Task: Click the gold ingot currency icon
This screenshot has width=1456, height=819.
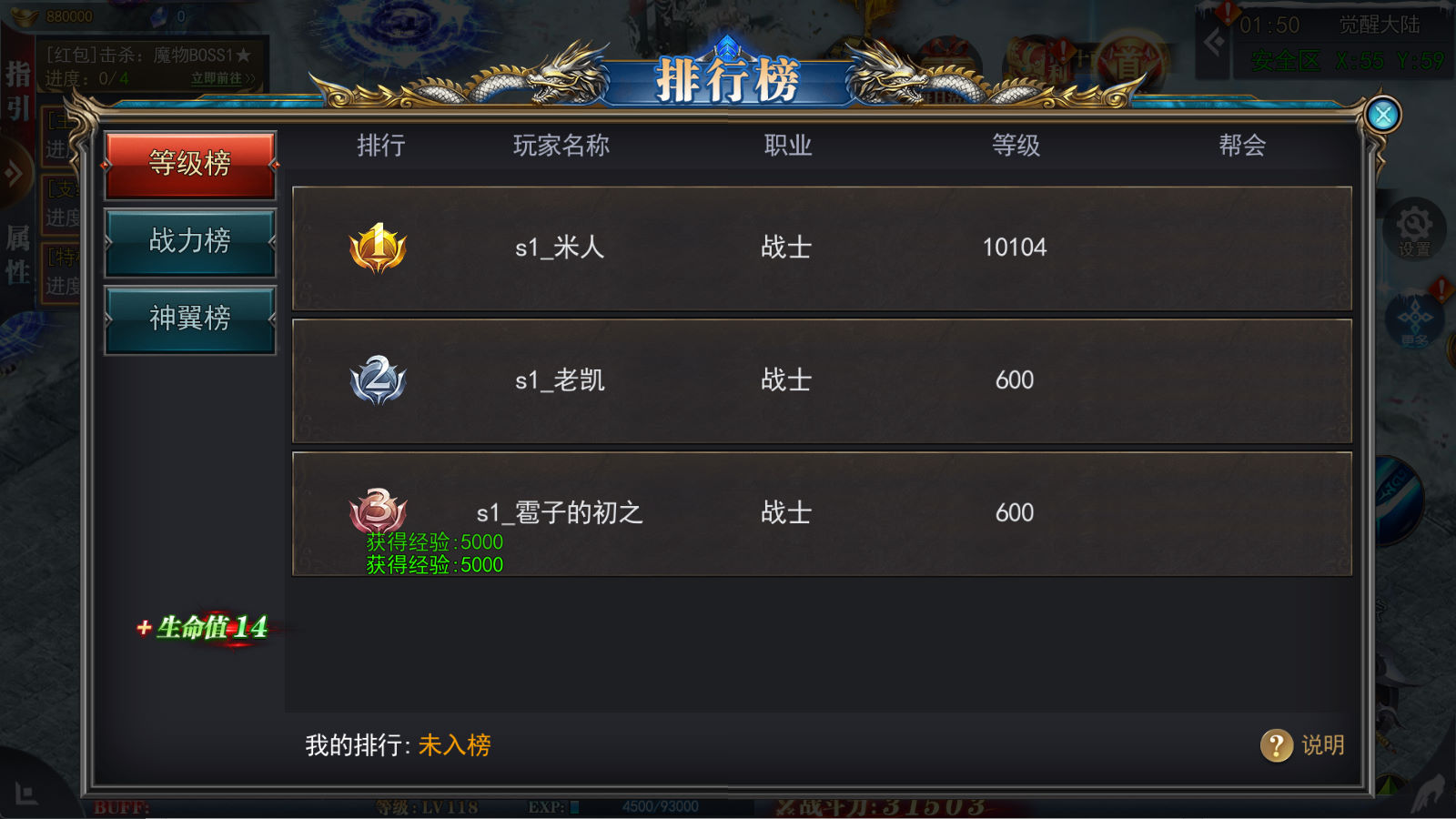Action: [x=25, y=16]
